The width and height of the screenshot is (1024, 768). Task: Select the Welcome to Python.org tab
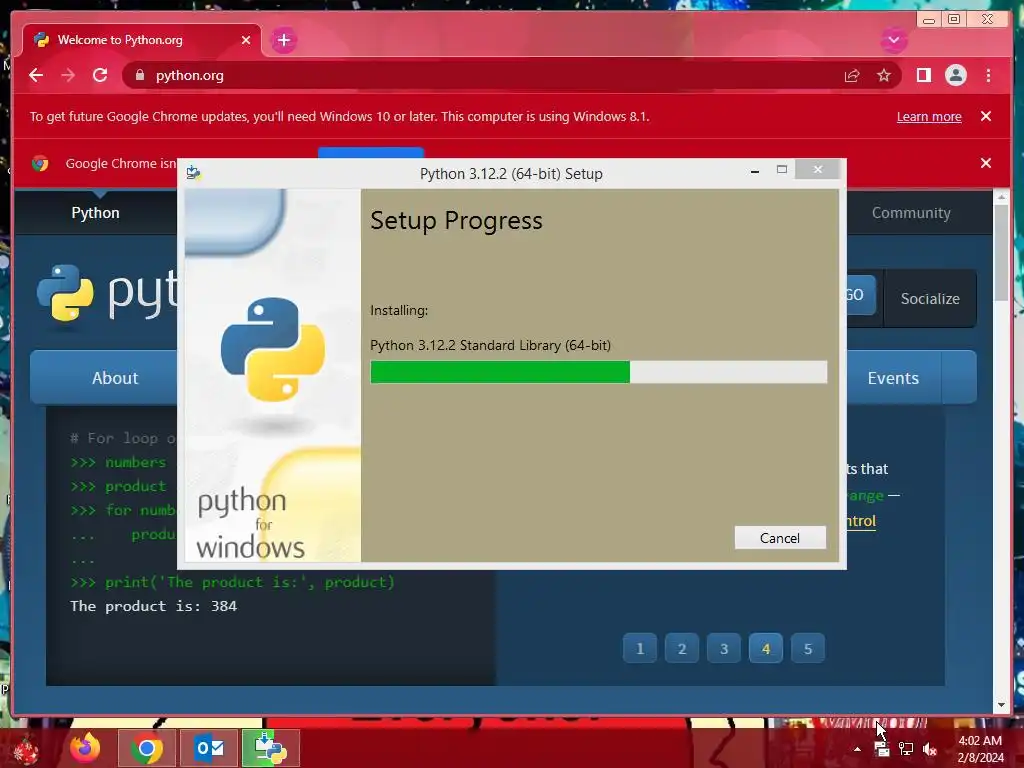(x=141, y=40)
